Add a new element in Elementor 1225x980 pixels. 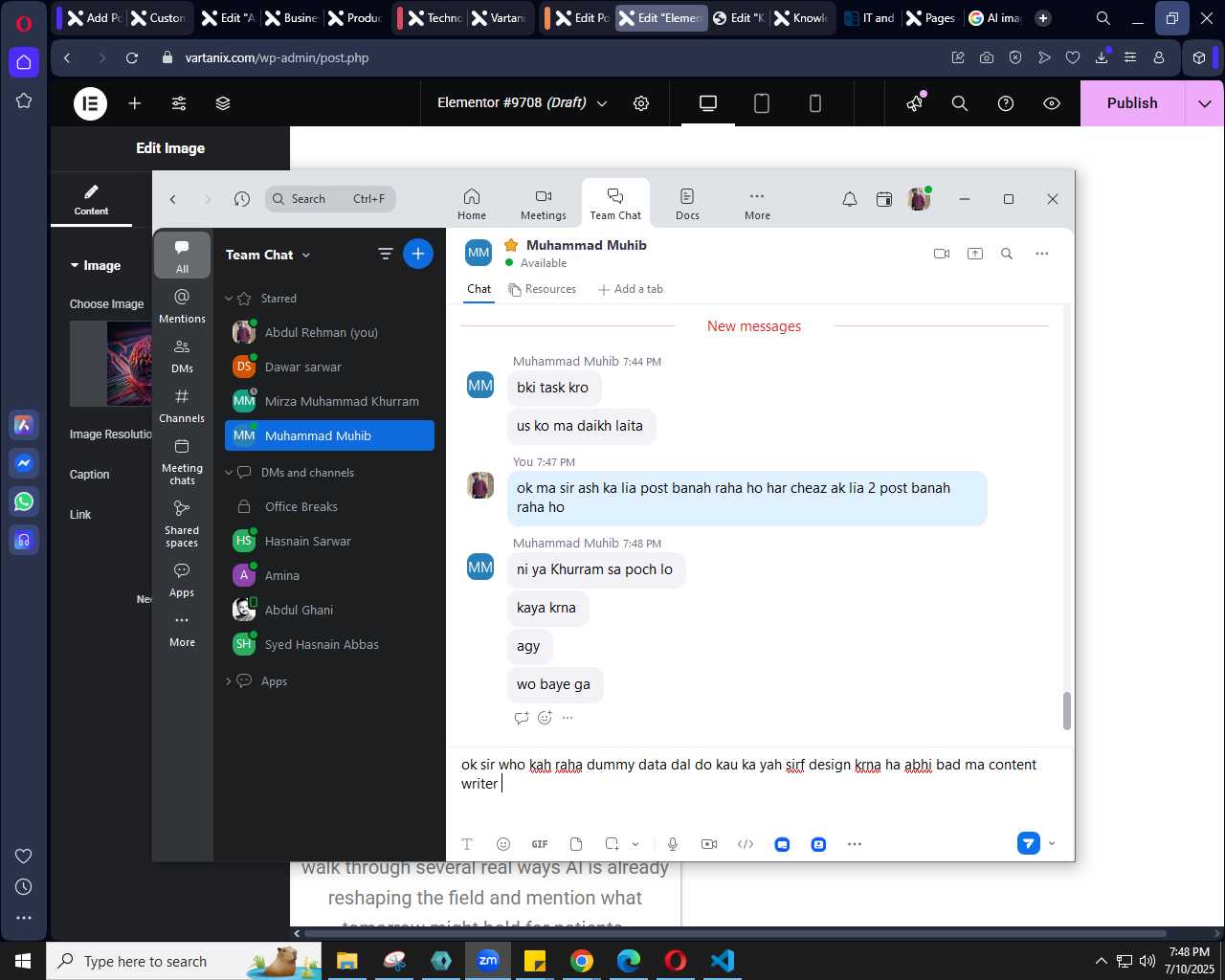coord(135,103)
